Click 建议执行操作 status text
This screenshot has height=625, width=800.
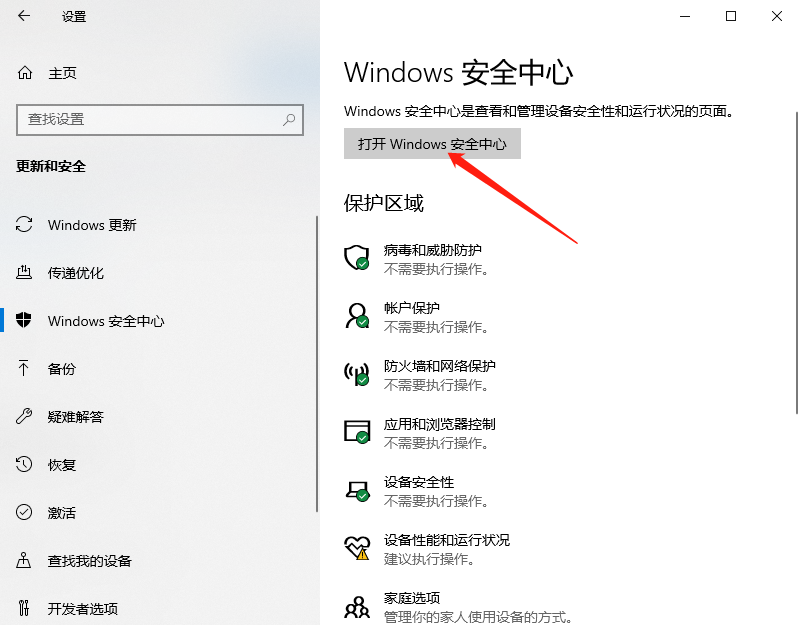431,559
